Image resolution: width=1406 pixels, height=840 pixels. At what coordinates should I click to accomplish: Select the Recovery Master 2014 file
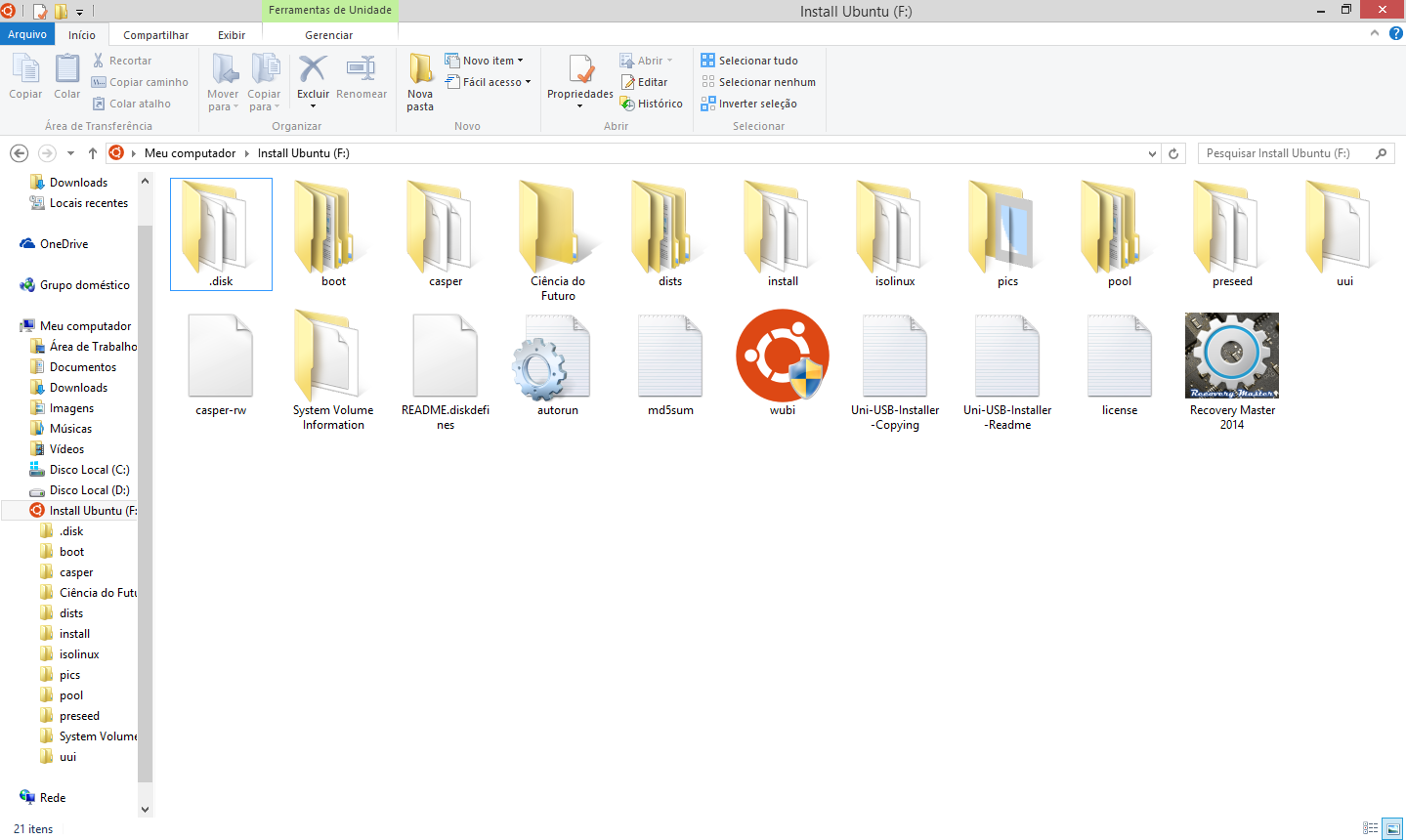1231,357
